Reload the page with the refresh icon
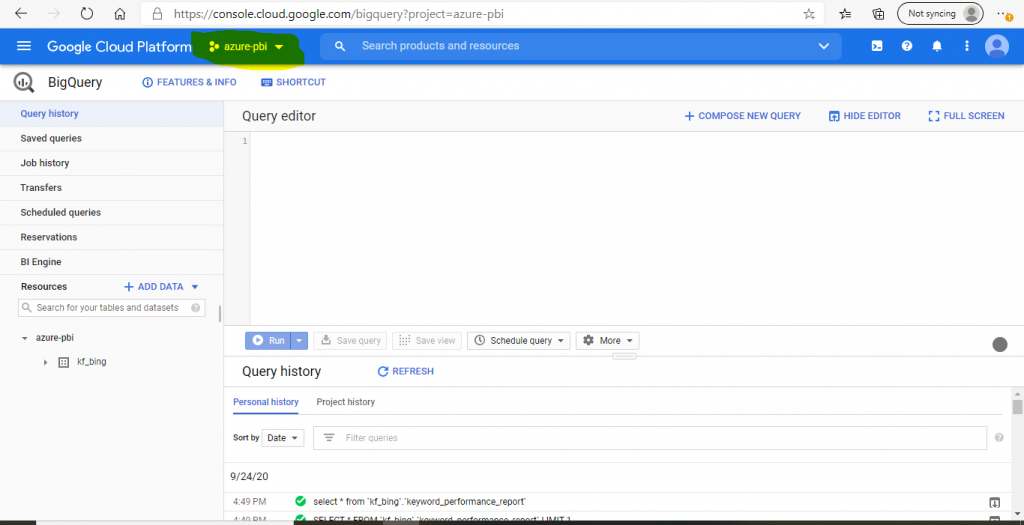 coord(87,13)
